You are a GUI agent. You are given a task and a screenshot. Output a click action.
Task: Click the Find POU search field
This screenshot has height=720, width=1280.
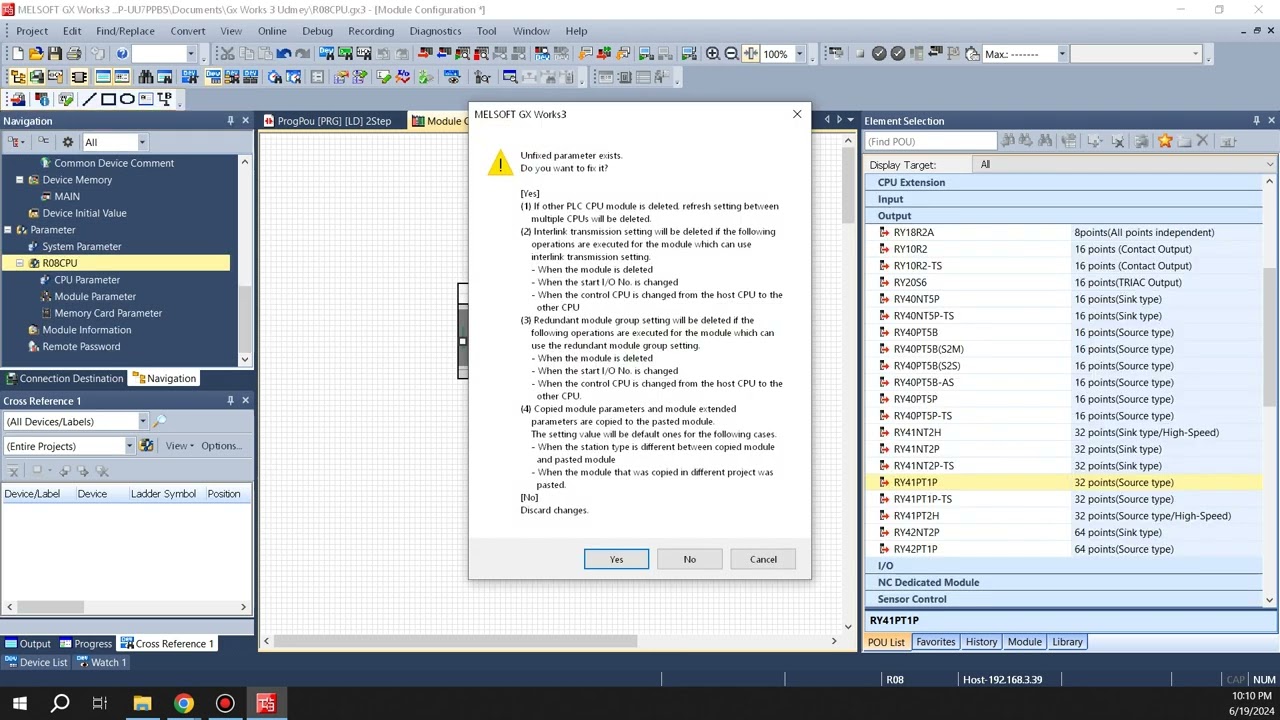(930, 142)
